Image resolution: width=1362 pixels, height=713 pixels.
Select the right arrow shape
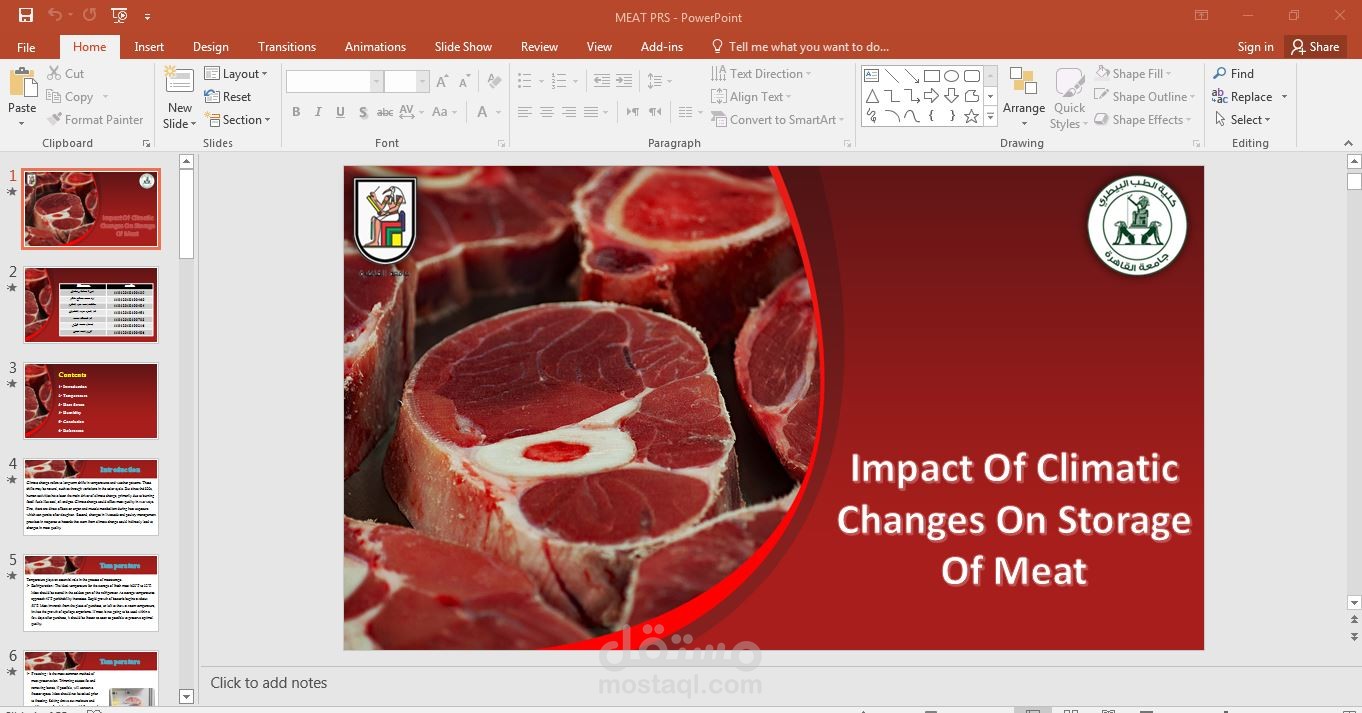931,96
